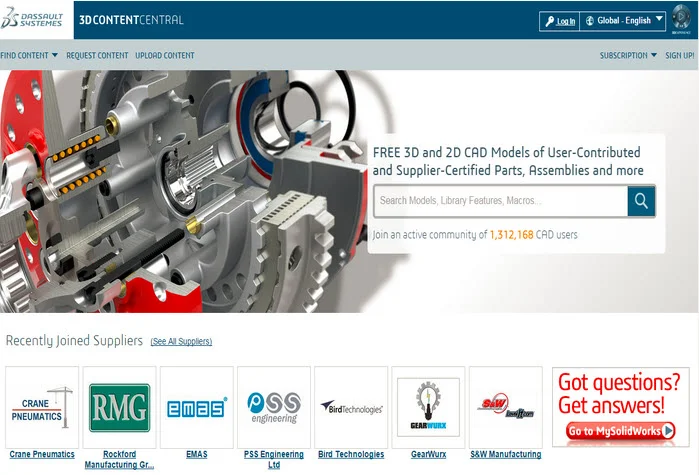The width and height of the screenshot is (699, 475).
Task: Click the RMG Rockford logo thumbnail
Action: coord(119,407)
